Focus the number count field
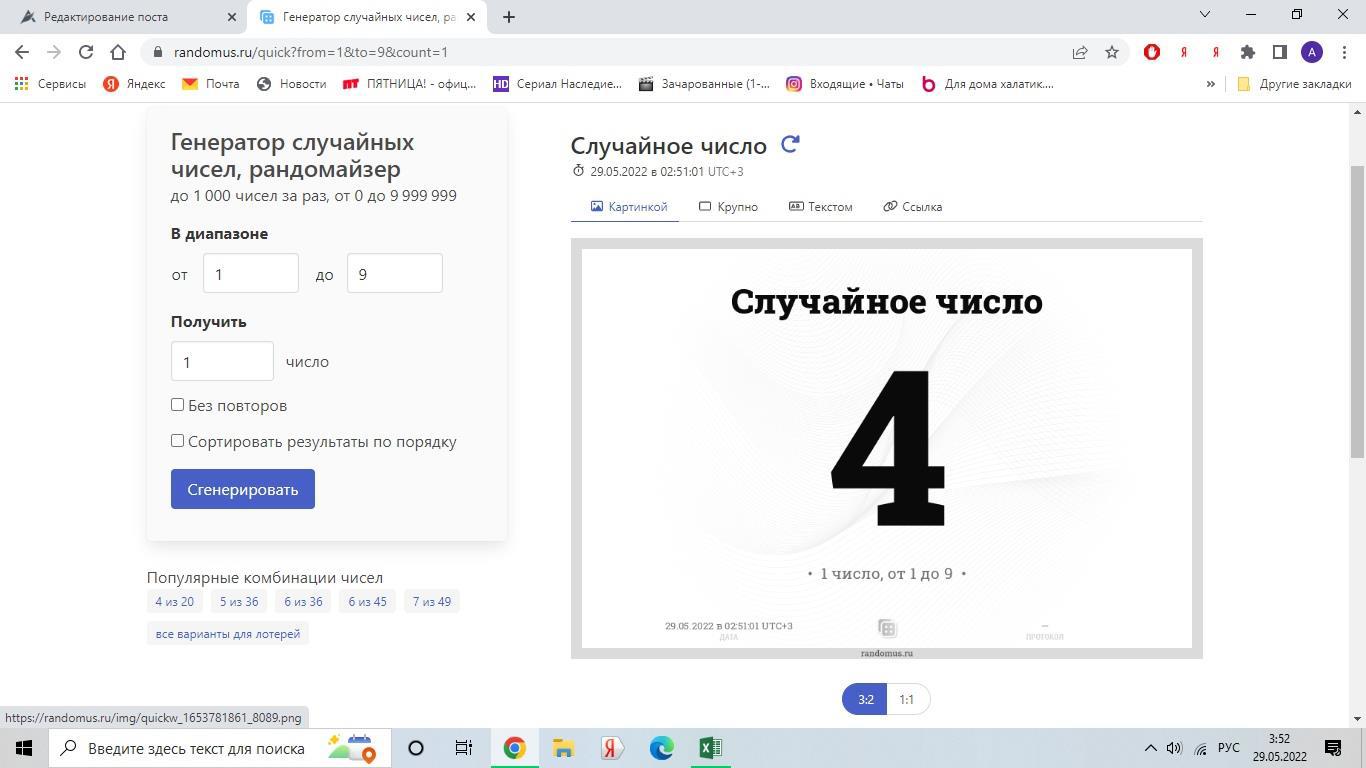The image size is (1366, 768). point(222,361)
